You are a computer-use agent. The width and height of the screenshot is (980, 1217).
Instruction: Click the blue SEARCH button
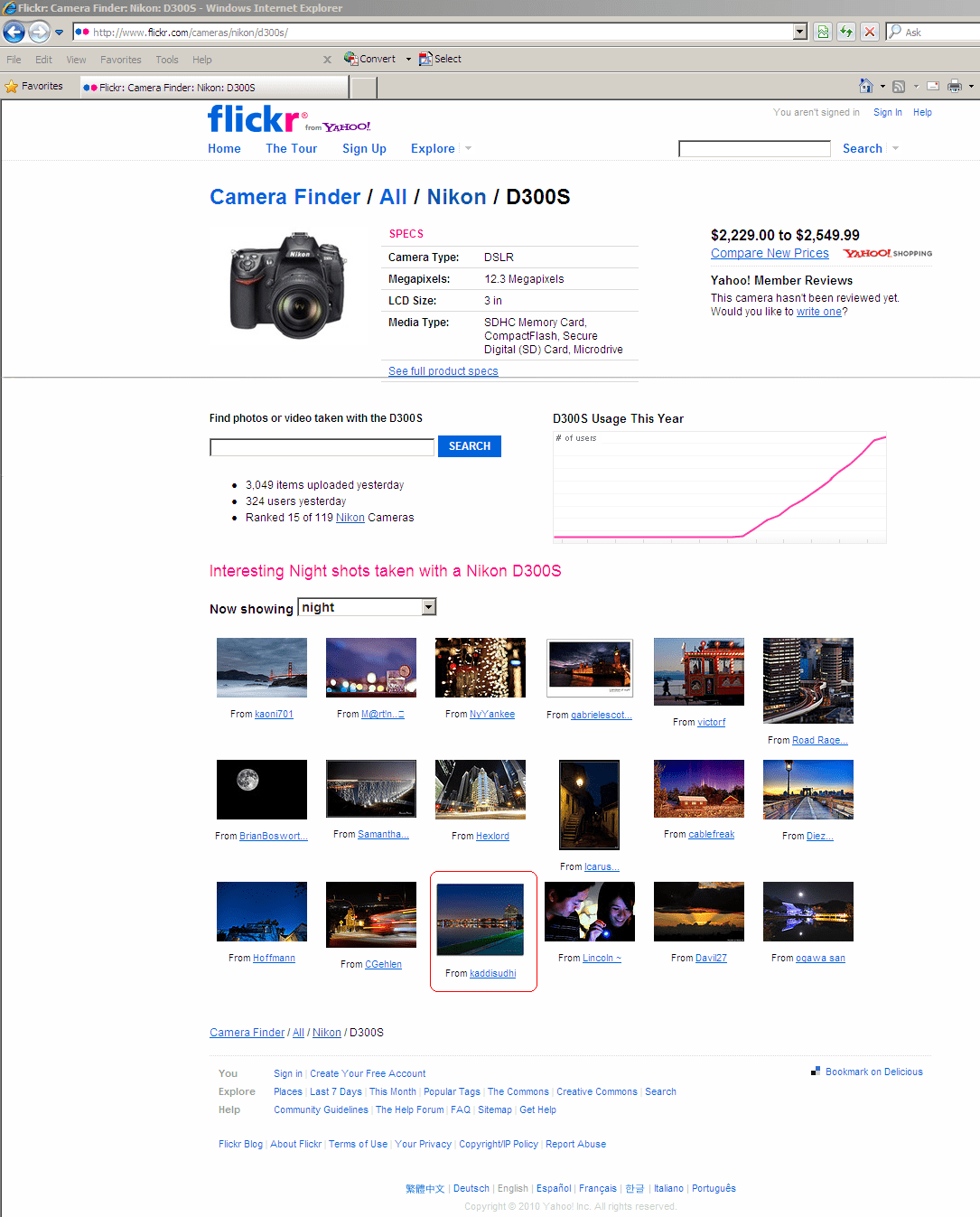(470, 446)
